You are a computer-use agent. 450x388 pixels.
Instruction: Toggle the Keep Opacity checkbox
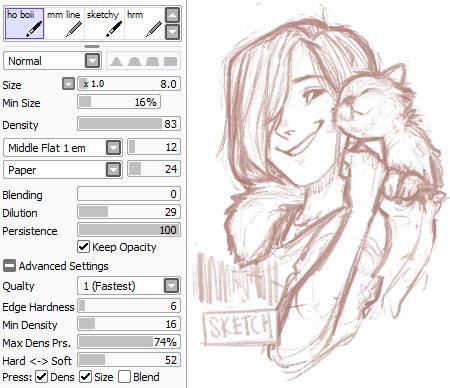83,247
